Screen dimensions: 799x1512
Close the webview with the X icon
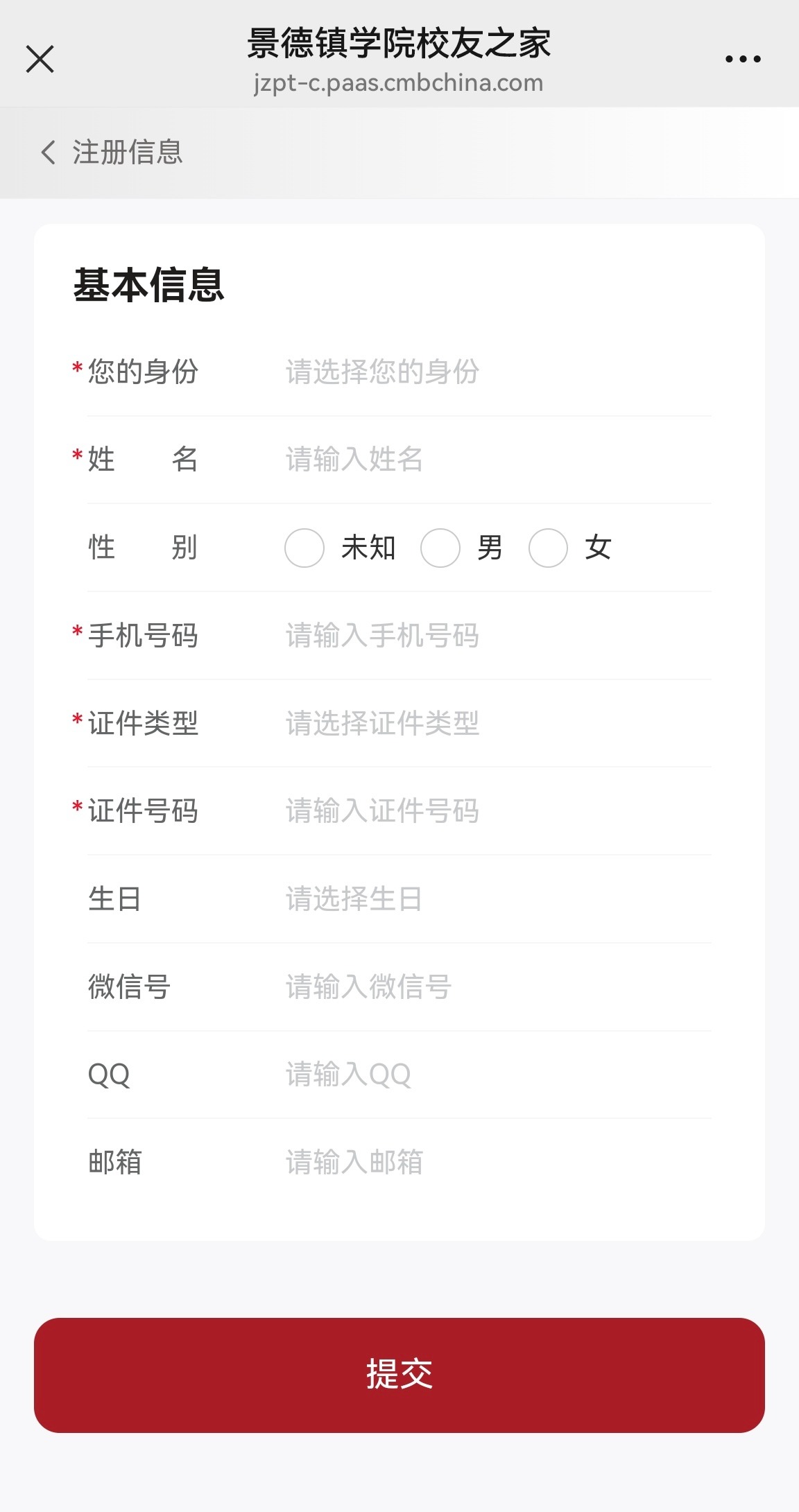click(x=40, y=59)
